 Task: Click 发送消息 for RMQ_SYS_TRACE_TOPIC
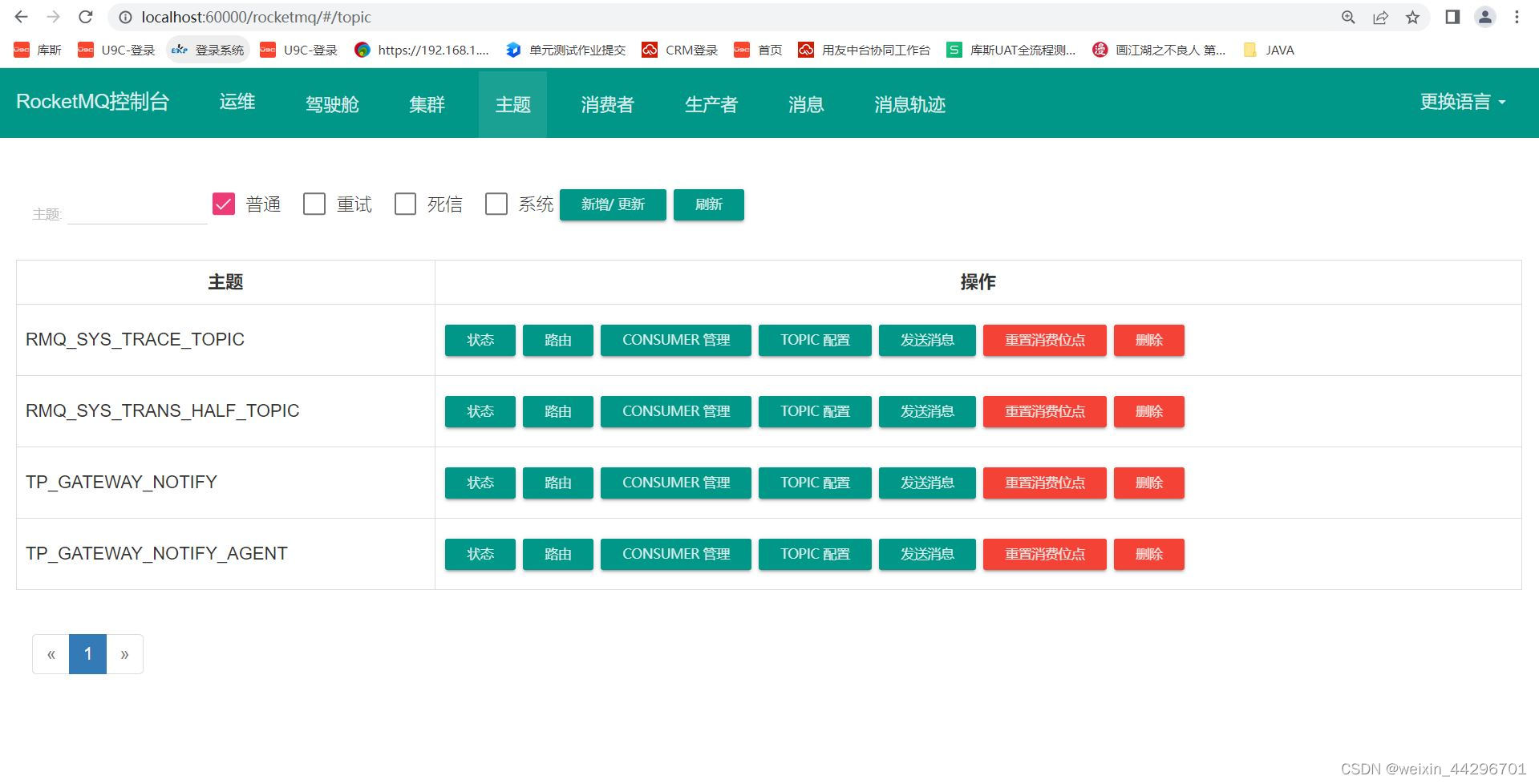[x=927, y=340]
